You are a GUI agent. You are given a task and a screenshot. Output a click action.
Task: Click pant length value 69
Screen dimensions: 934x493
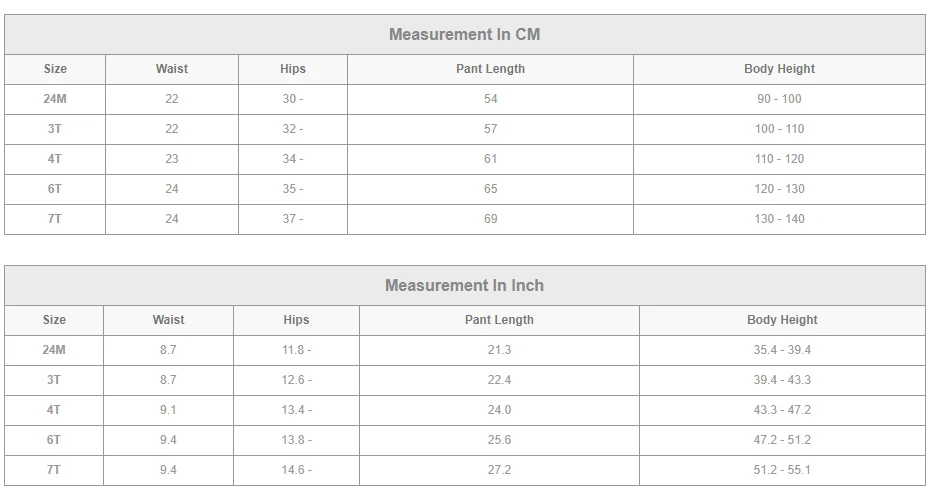(490, 219)
